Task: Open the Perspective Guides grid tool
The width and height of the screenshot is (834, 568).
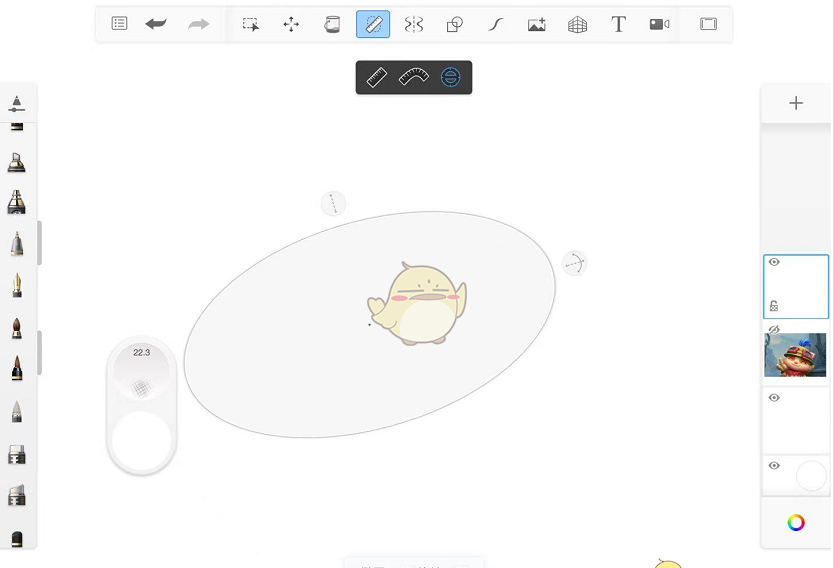Action: click(578, 24)
